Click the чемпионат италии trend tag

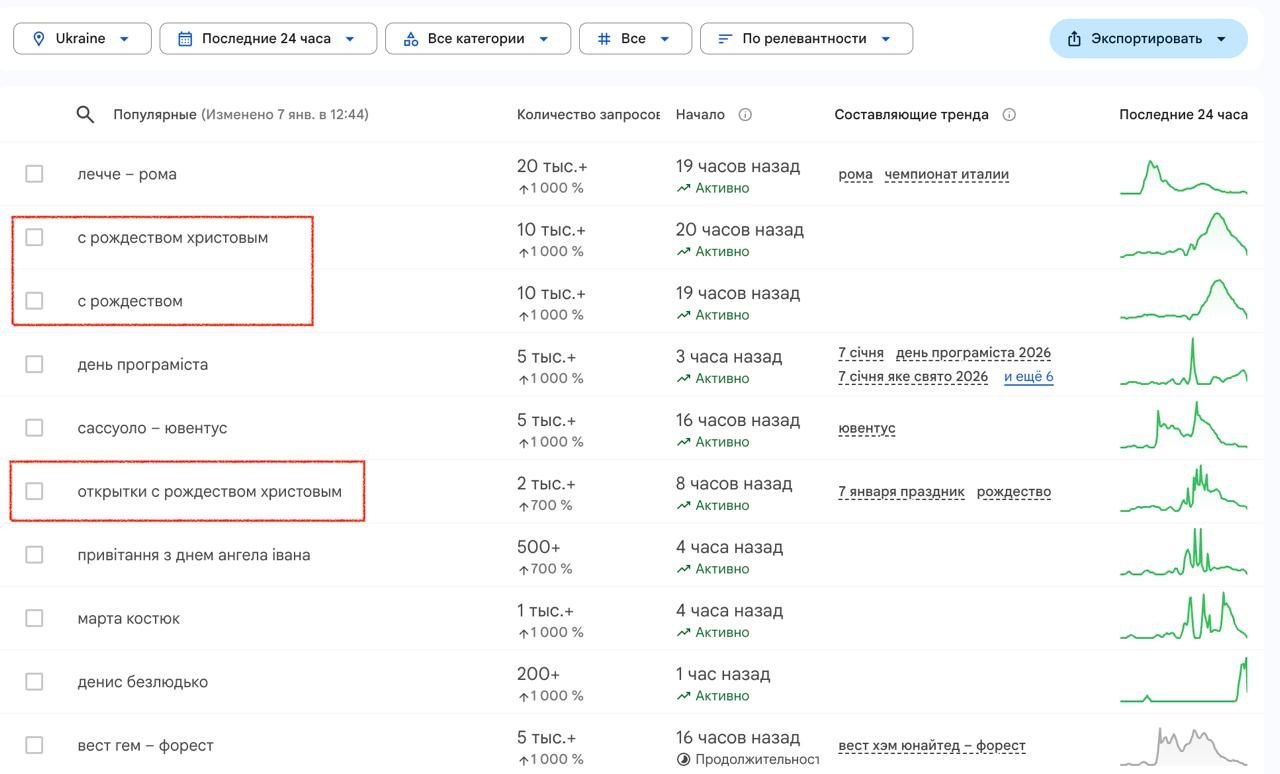click(x=946, y=174)
